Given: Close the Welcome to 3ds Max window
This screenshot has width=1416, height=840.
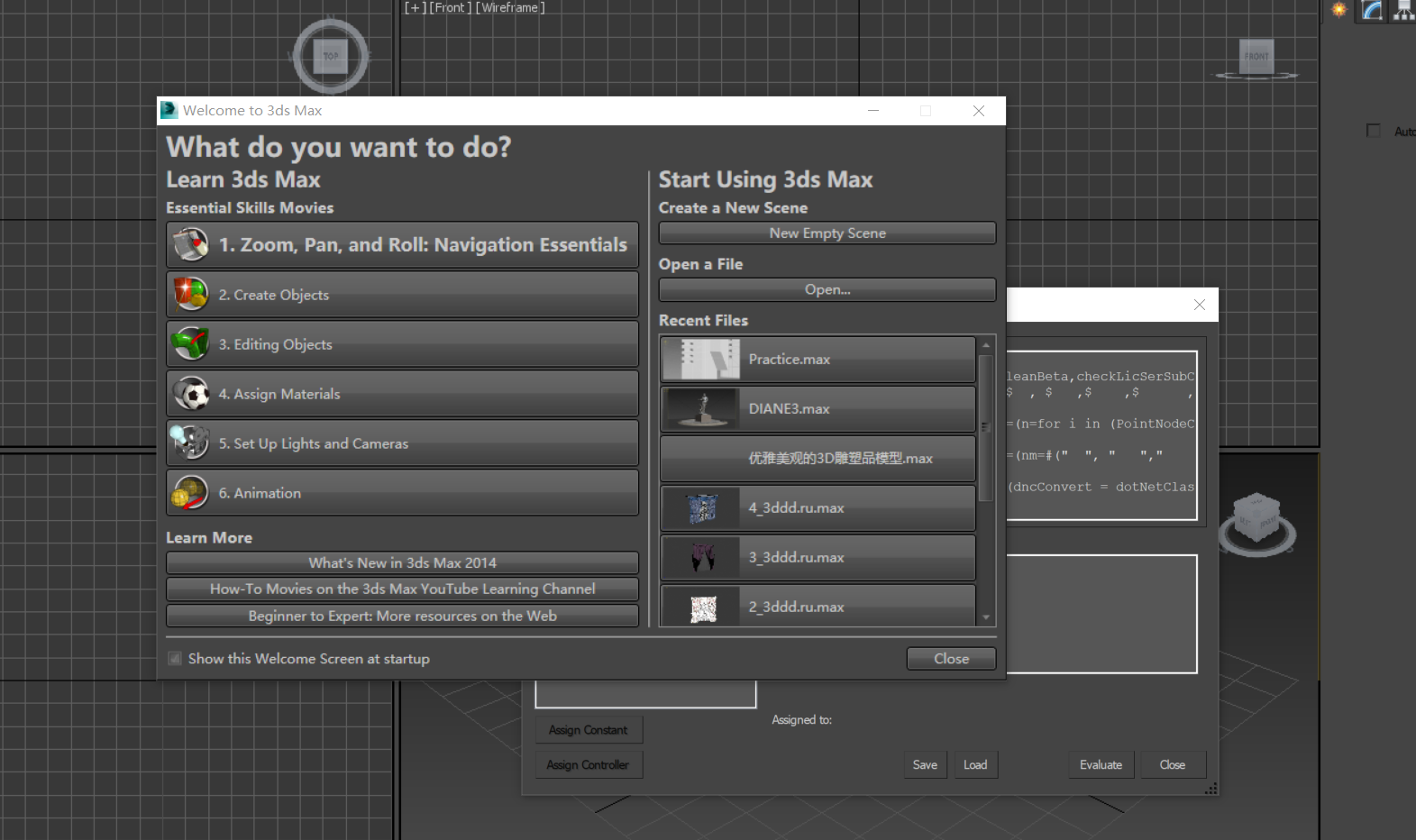Looking at the screenshot, I should pos(979,111).
